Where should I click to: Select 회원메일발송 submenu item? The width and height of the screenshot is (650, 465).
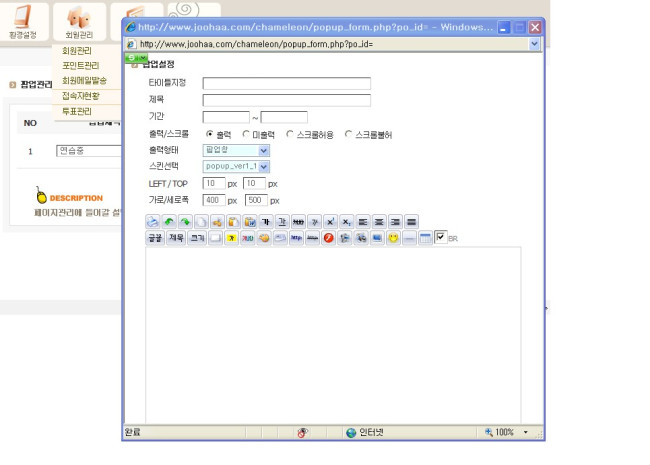pyautogui.click(x=84, y=80)
